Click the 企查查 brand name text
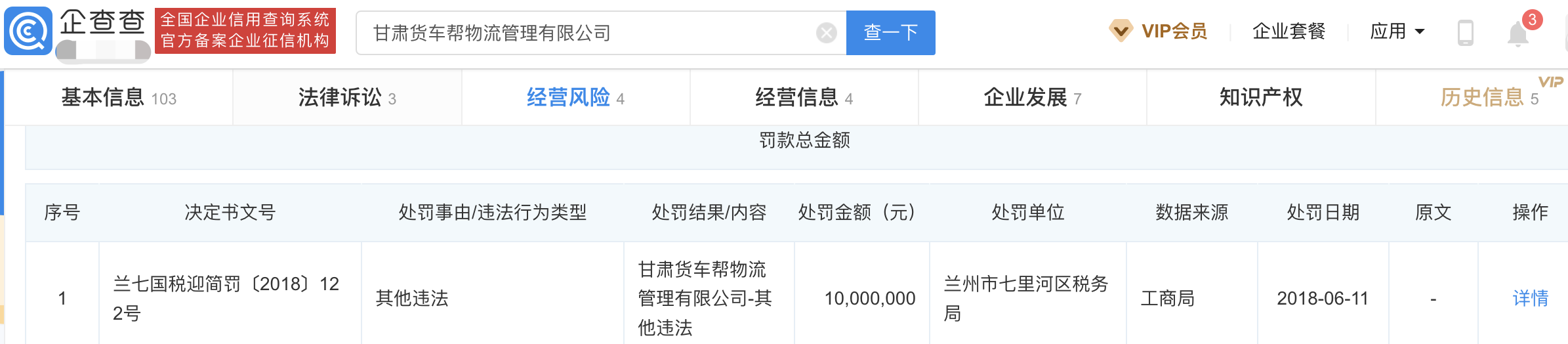The image size is (1568, 344). pyautogui.click(x=102, y=22)
